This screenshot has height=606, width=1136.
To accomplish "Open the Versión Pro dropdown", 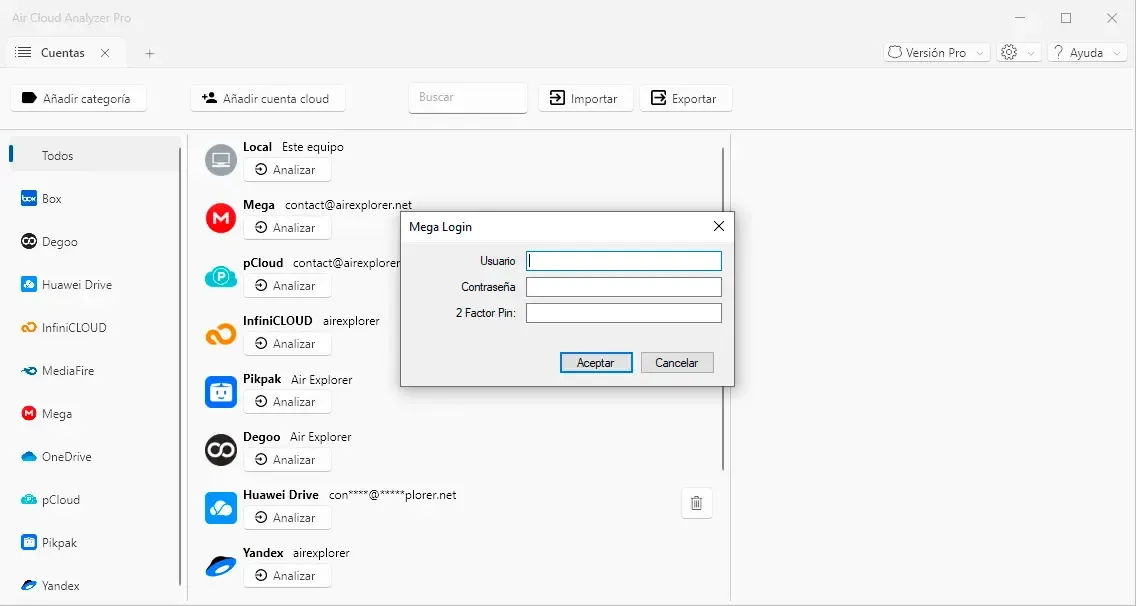I will pos(937,52).
